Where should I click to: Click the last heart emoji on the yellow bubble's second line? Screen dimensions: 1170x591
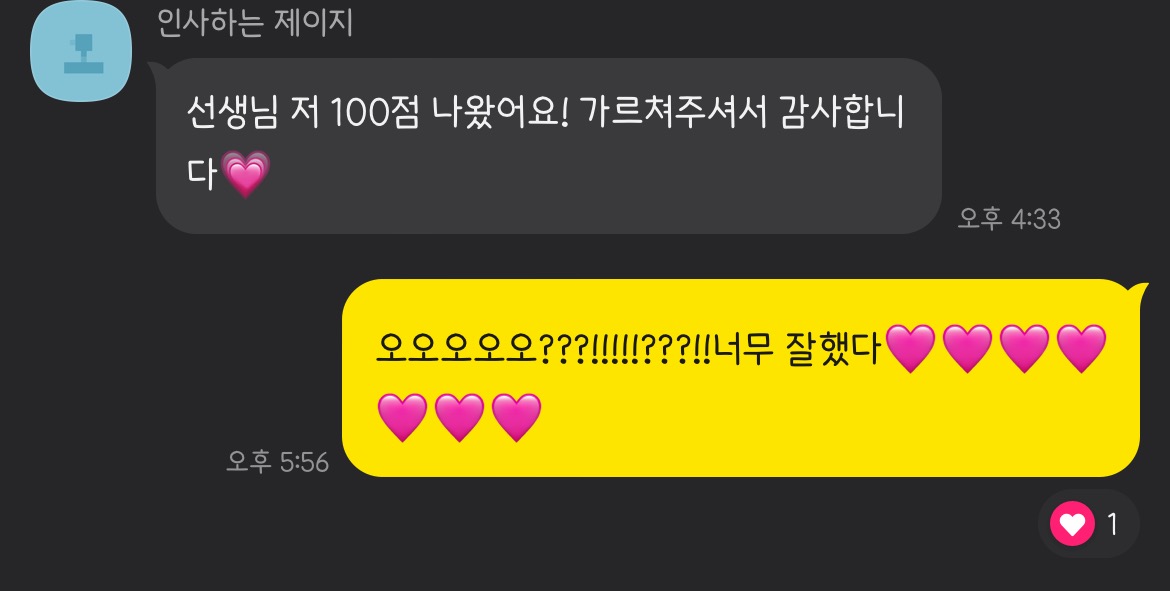pyautogui.click(x=516, y=418)
